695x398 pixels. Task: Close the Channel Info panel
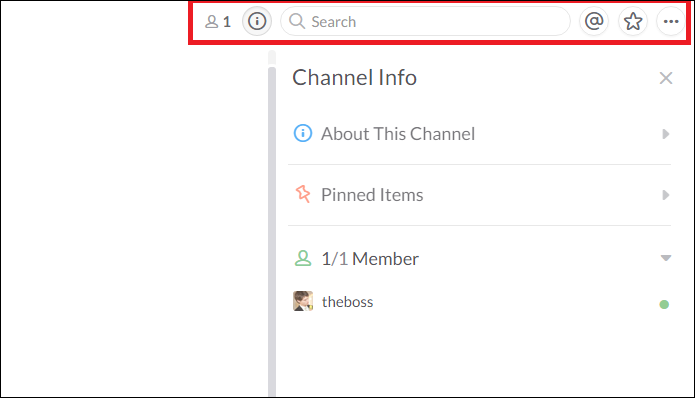point(666,78)
